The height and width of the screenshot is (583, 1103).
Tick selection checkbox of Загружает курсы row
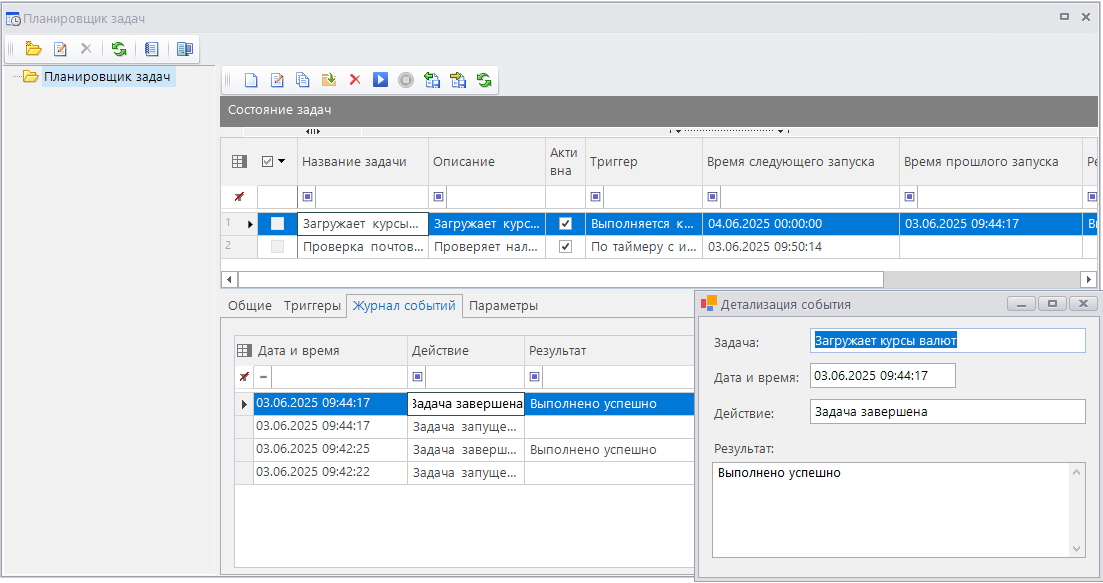278,224
